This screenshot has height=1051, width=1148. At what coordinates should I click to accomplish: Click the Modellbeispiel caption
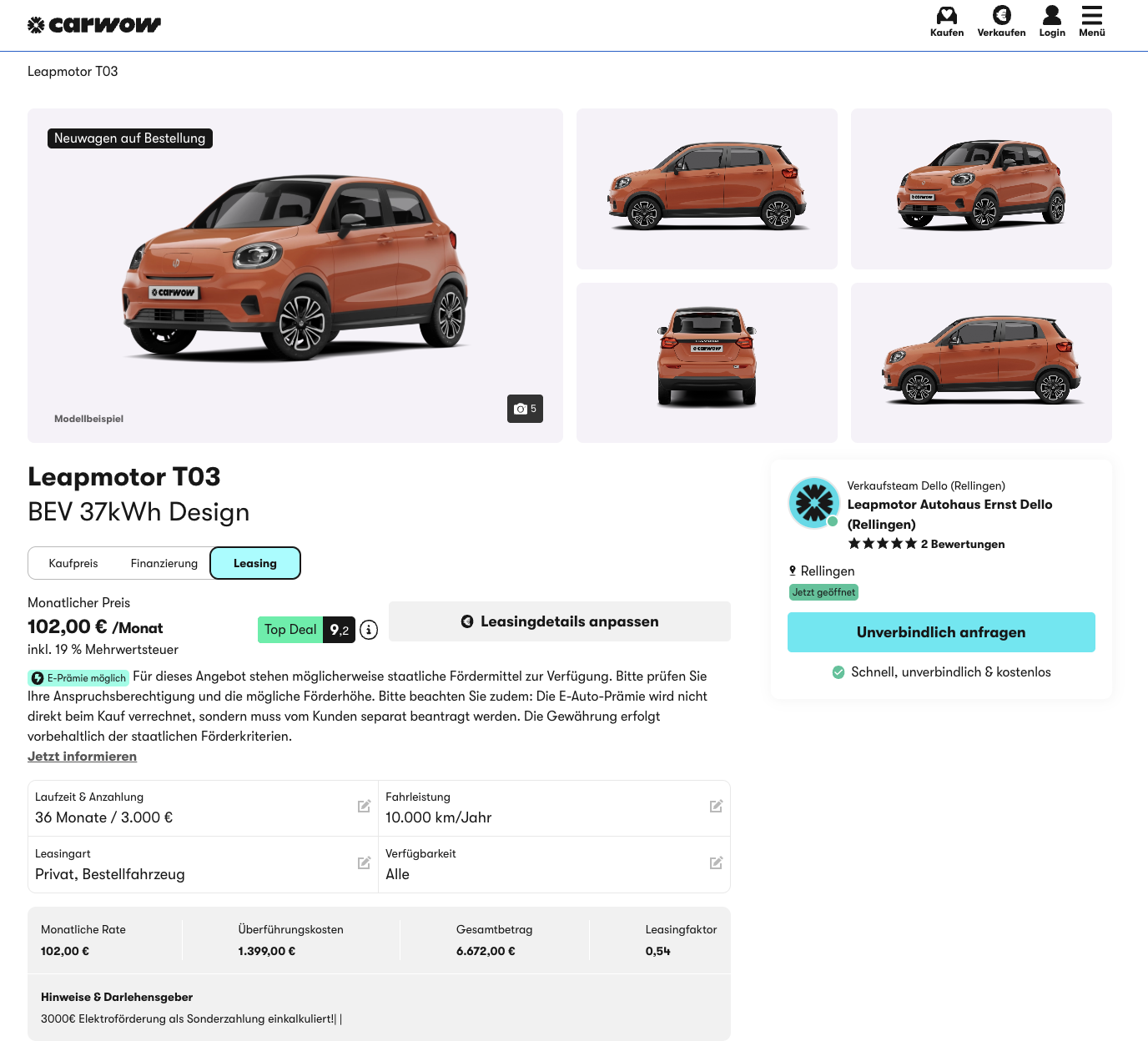pos(89,419)
